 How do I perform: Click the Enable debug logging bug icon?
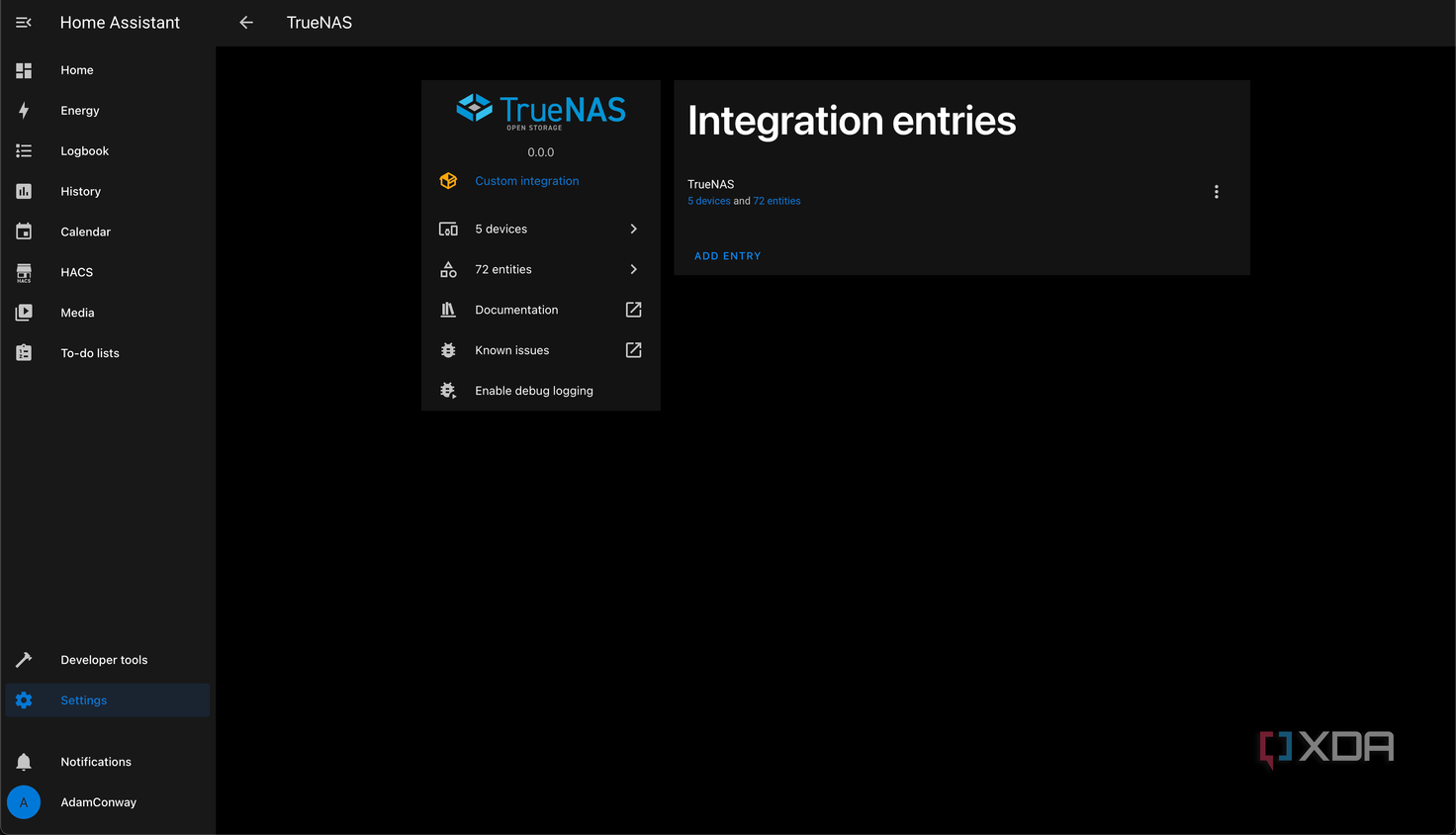coord(448,391)
